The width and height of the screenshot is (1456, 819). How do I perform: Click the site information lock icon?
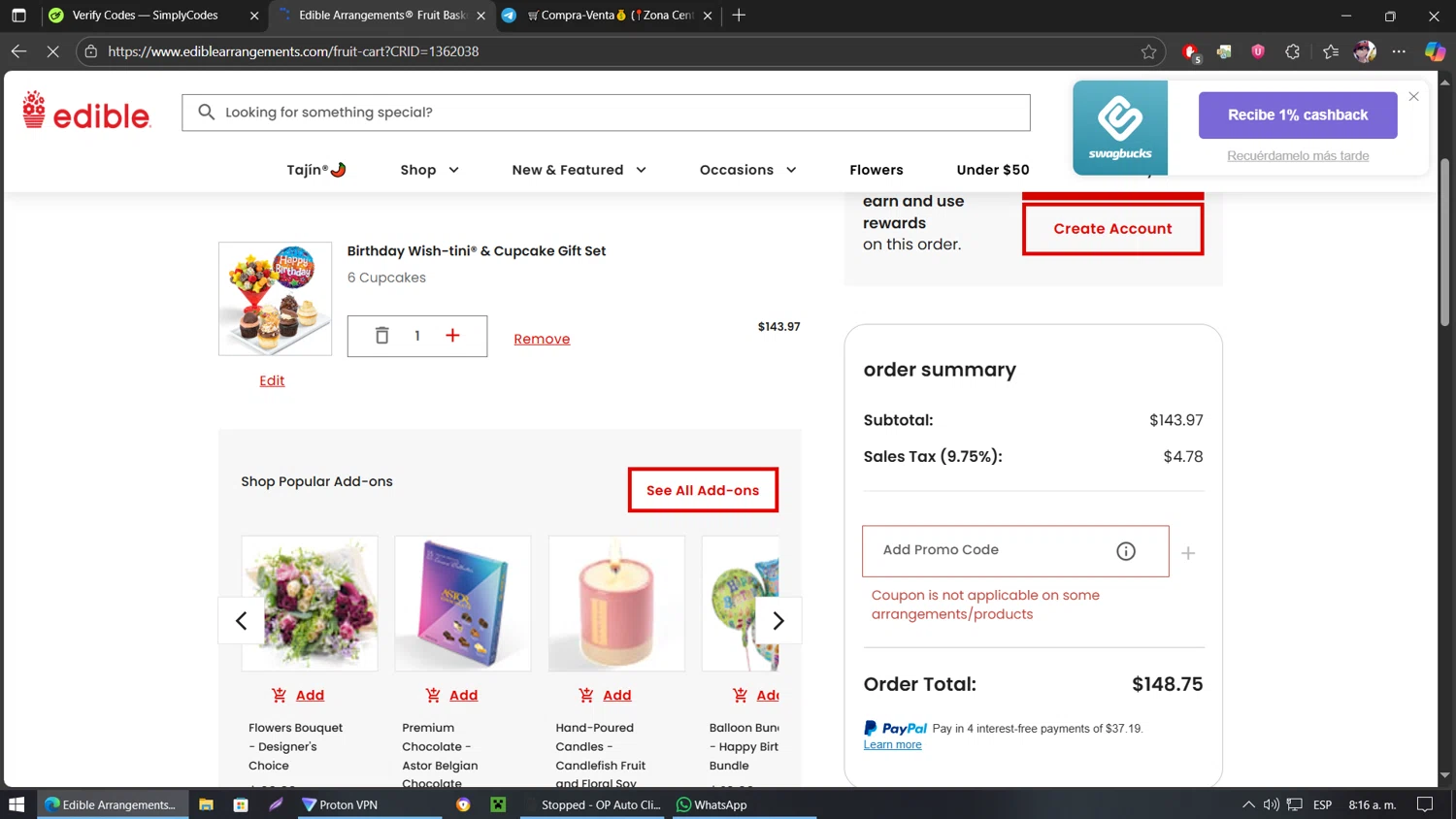(91, 51)
